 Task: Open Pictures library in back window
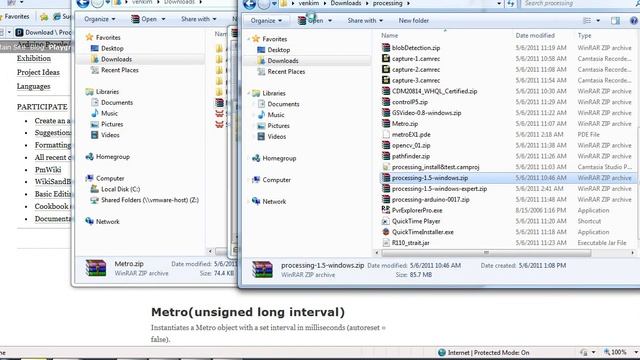(x=112, y=124)
